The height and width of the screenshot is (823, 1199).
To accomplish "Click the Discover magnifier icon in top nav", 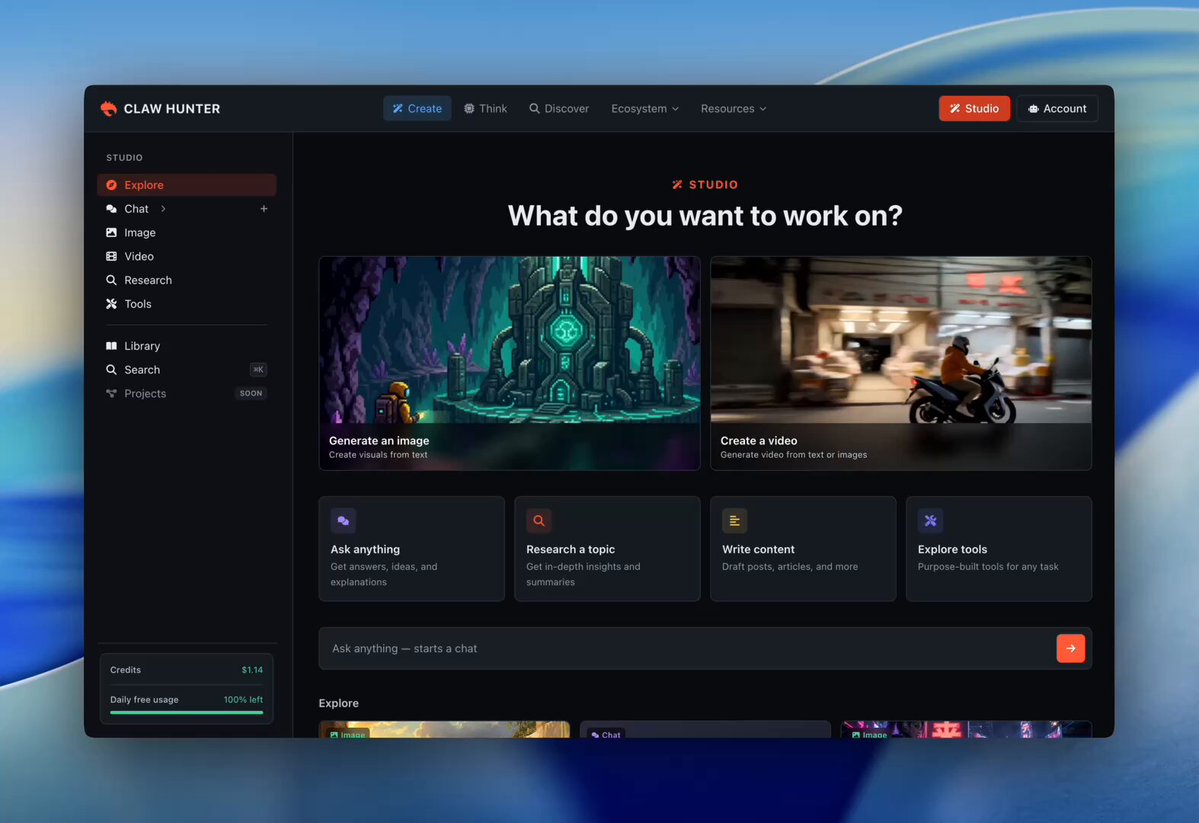I will pyautogui.click(x=535, y=109).
